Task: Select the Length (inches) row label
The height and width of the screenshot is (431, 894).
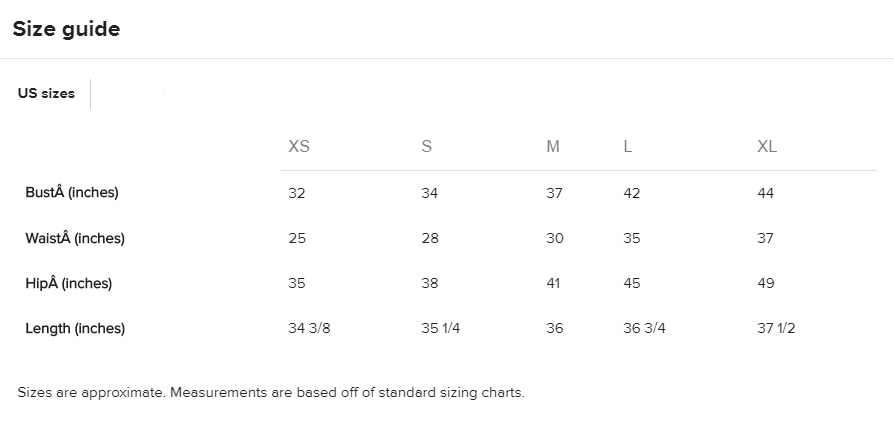Action: click(x=75, y=328)
